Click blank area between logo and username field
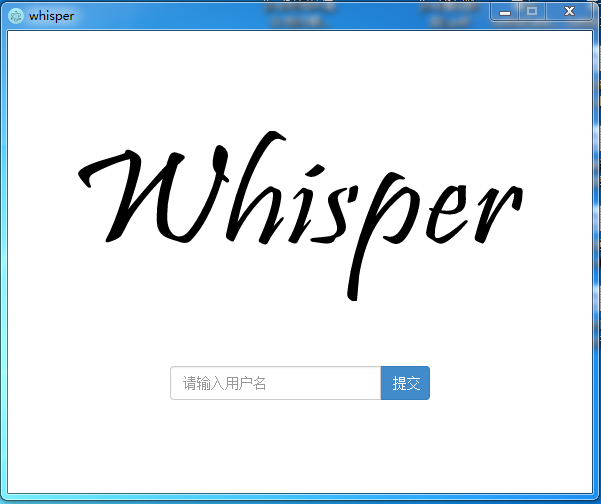 [x=300, y=330]
